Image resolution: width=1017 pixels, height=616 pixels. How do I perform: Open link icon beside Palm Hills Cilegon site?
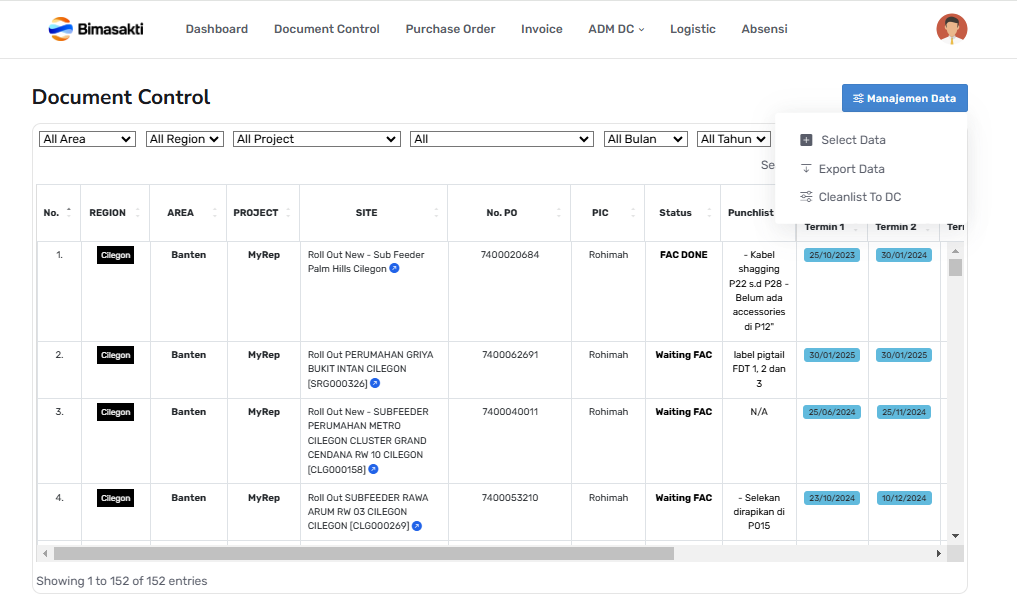point(394,269)
